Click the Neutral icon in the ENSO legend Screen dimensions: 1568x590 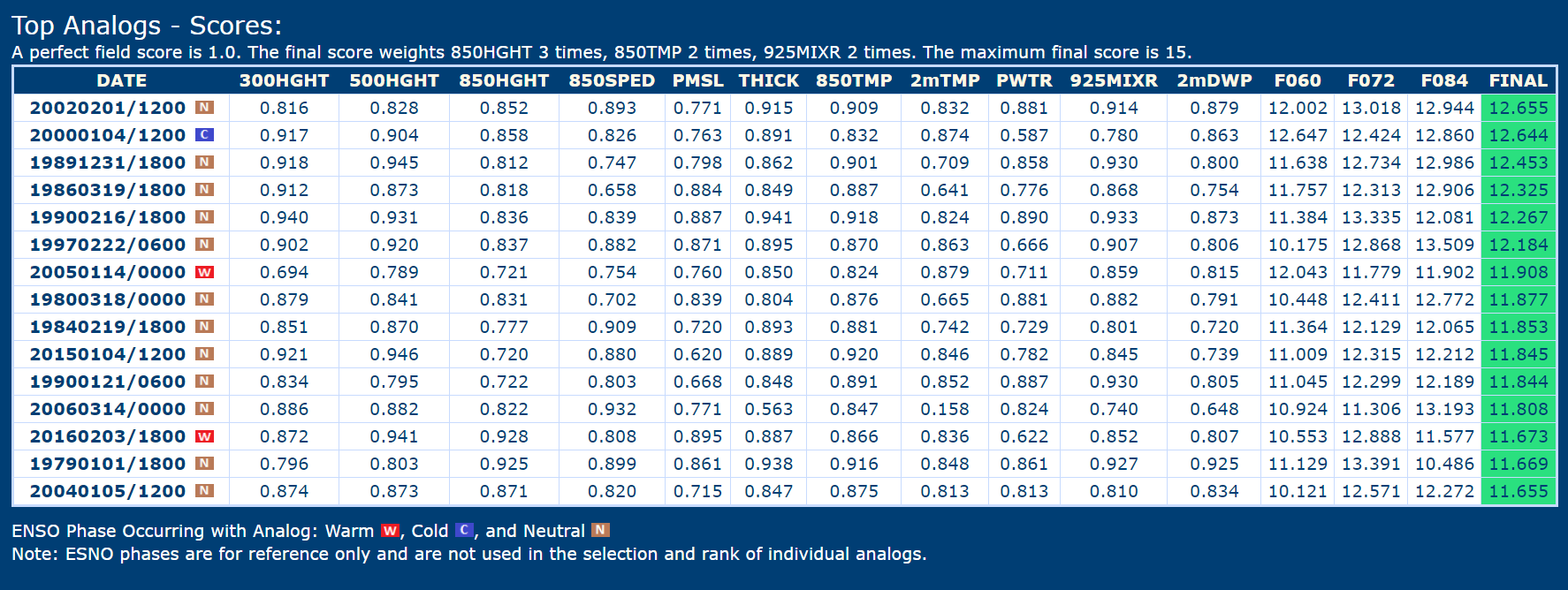tap(600, 531)
